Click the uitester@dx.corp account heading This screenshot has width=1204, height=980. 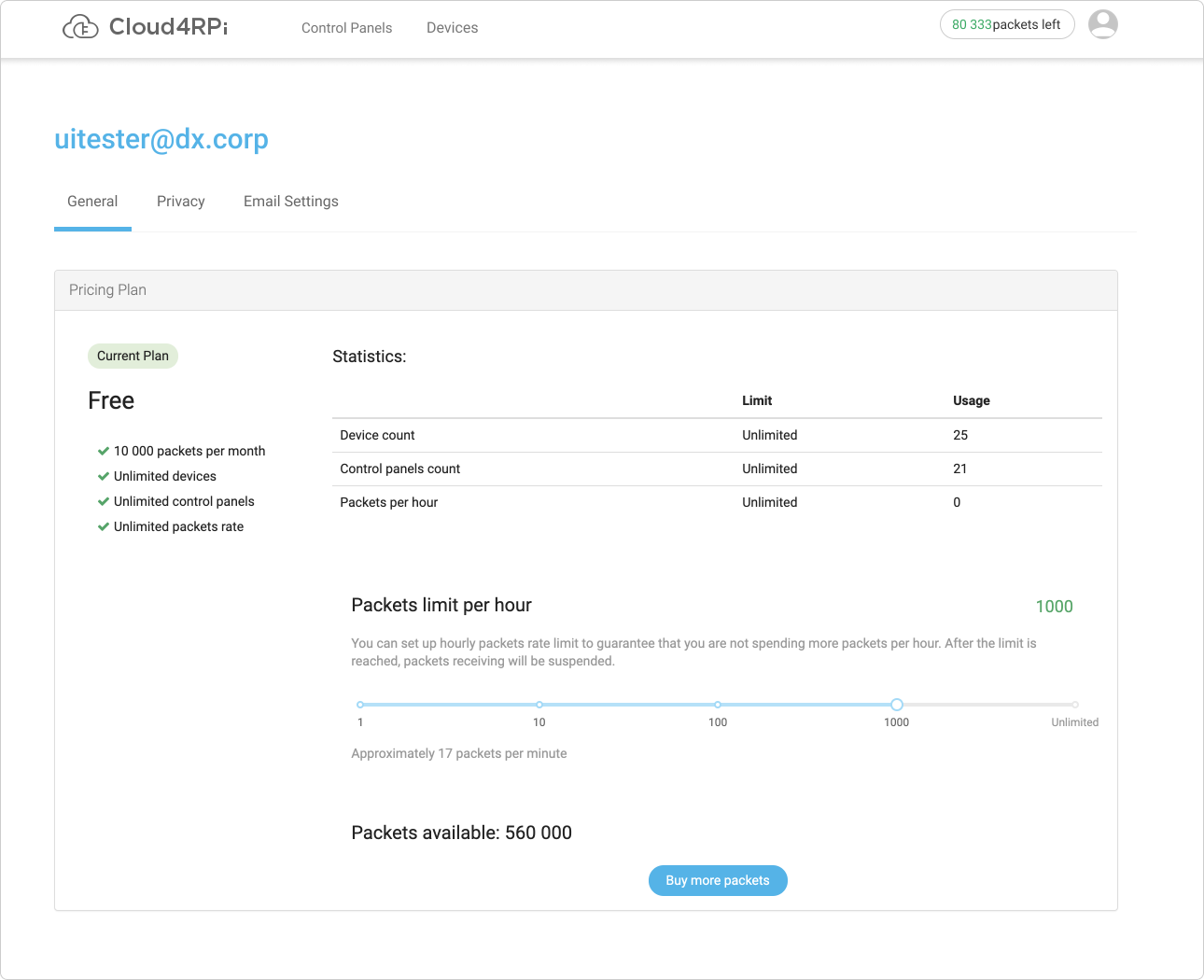pos(161,139)
